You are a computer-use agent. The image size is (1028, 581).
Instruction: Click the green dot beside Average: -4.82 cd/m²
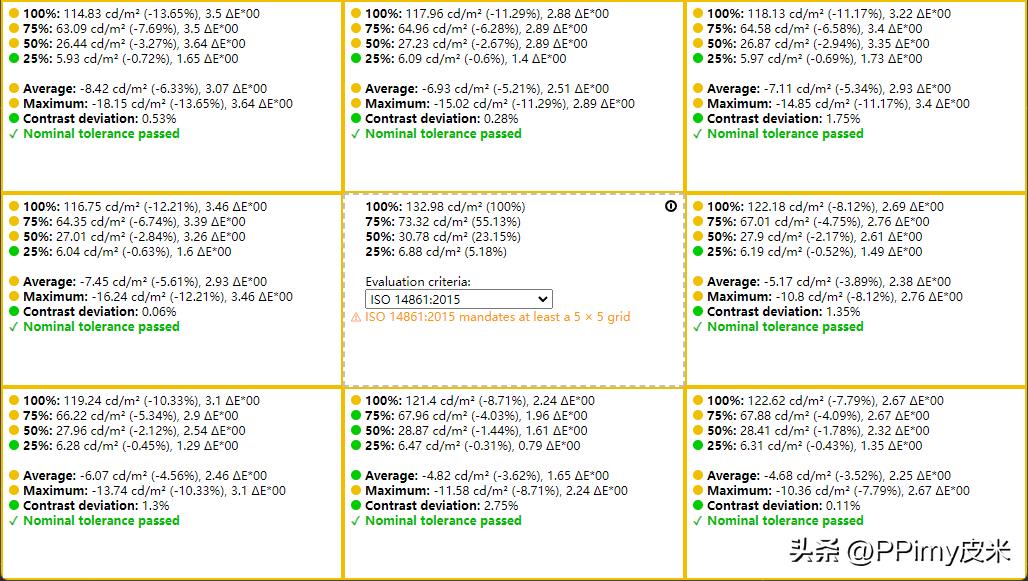click(356, 475)
